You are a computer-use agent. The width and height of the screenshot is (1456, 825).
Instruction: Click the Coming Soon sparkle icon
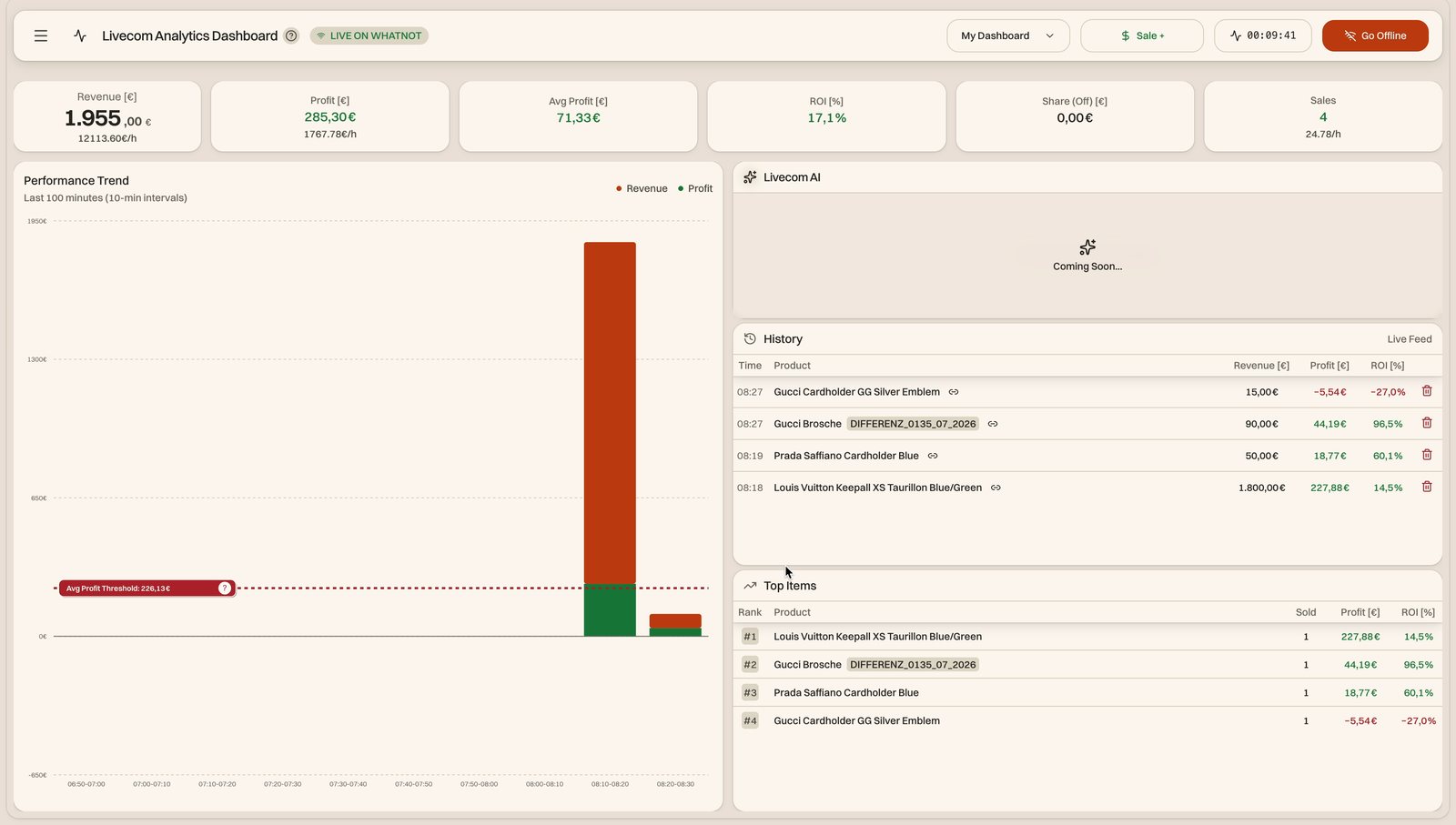1087,247
